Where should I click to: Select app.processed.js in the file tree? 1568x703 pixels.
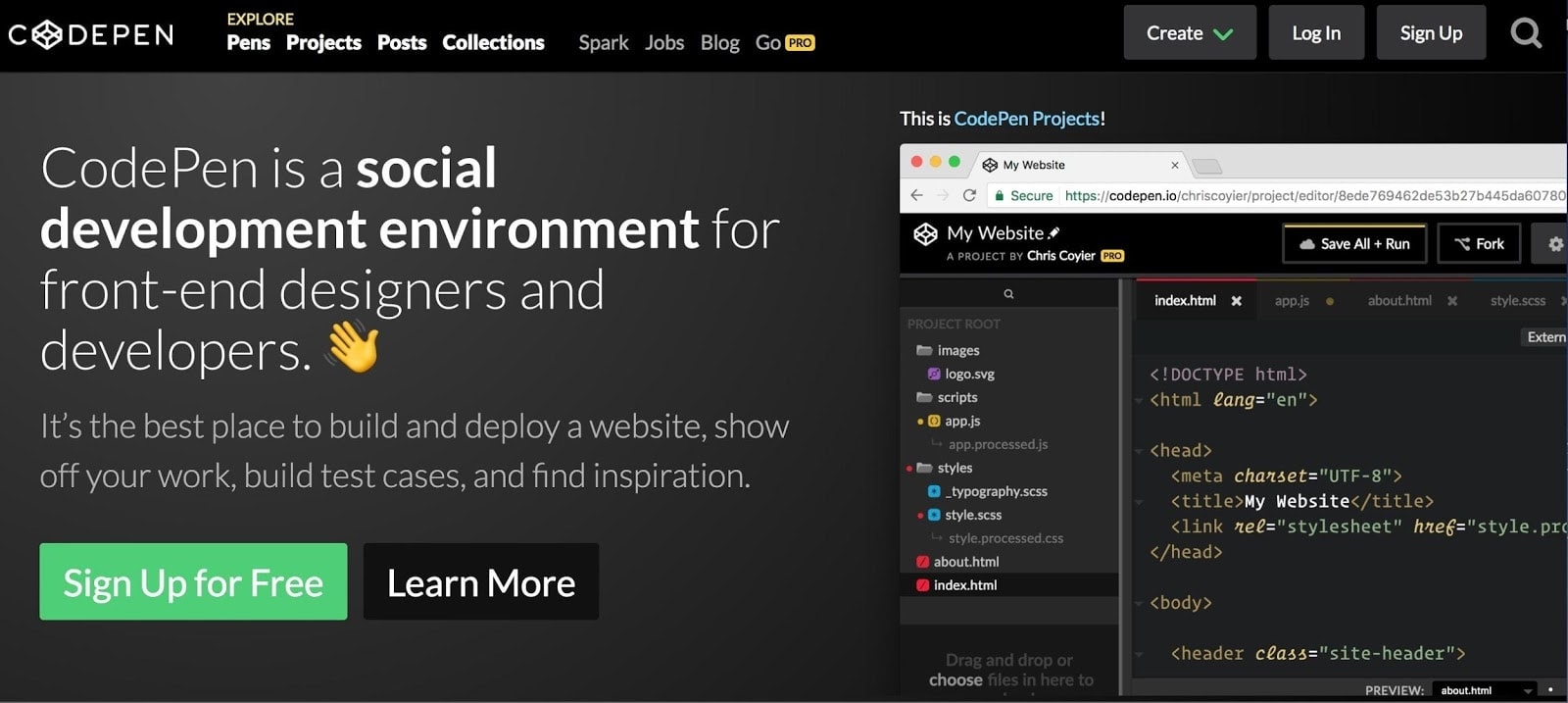(x=998, y=444)
